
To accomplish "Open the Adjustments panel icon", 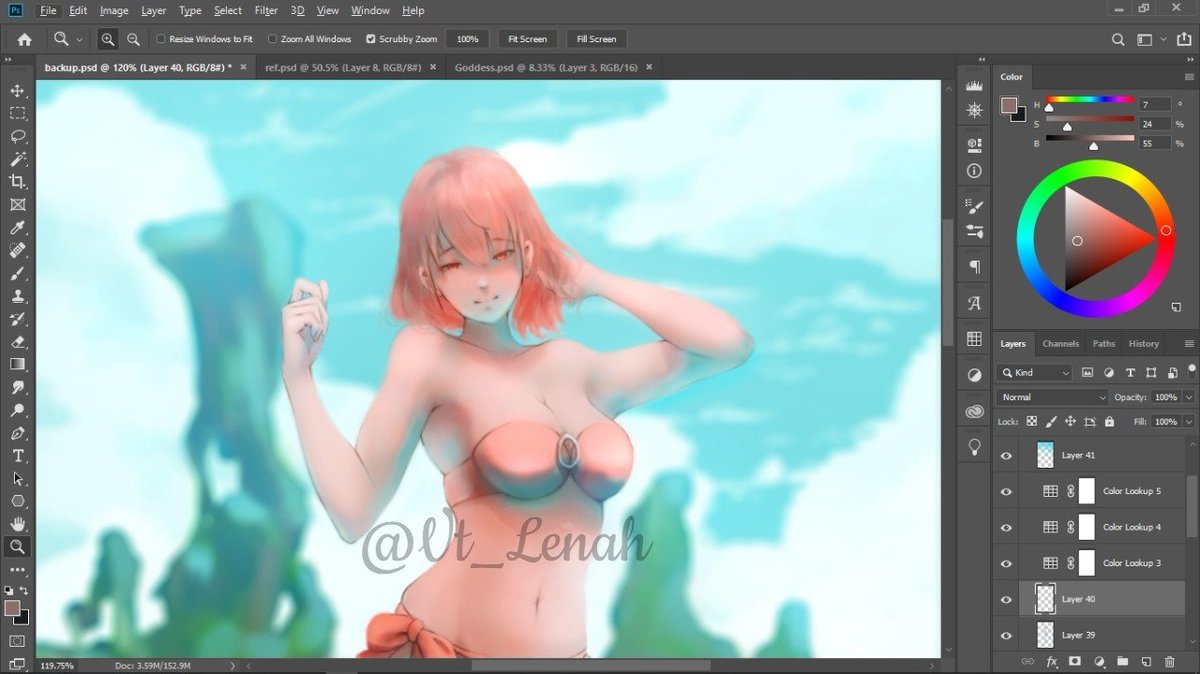I will pyautogui.click(x=974, y=376).
